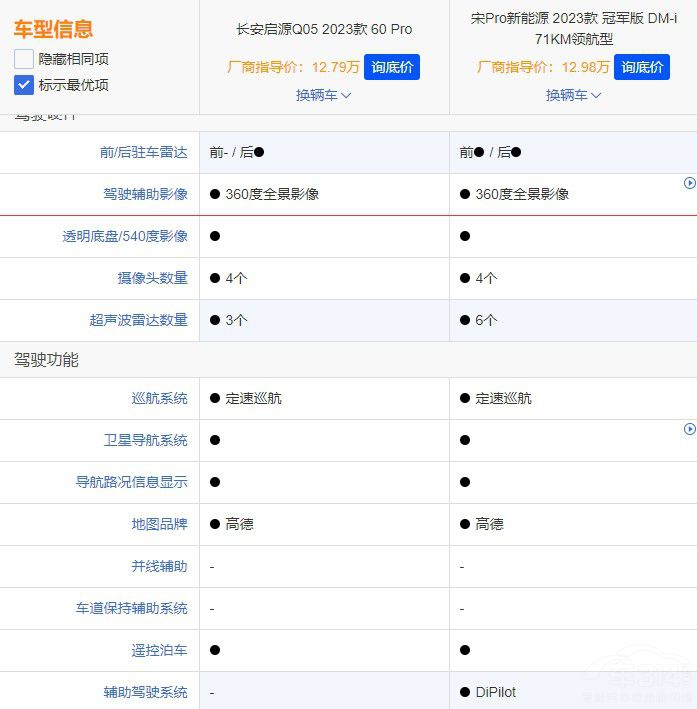Click the 12.79万 manufacturer price
Image resolution: width=697 pixels, height=709 pixels.
[x=335, y=67]
